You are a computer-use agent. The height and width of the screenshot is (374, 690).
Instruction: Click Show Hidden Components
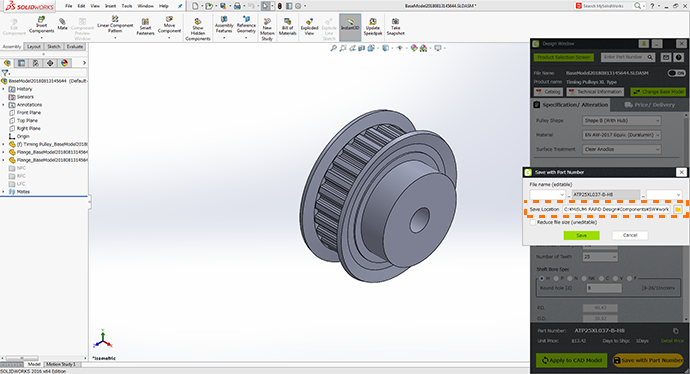pyautogui.click(x=198, y=29)
